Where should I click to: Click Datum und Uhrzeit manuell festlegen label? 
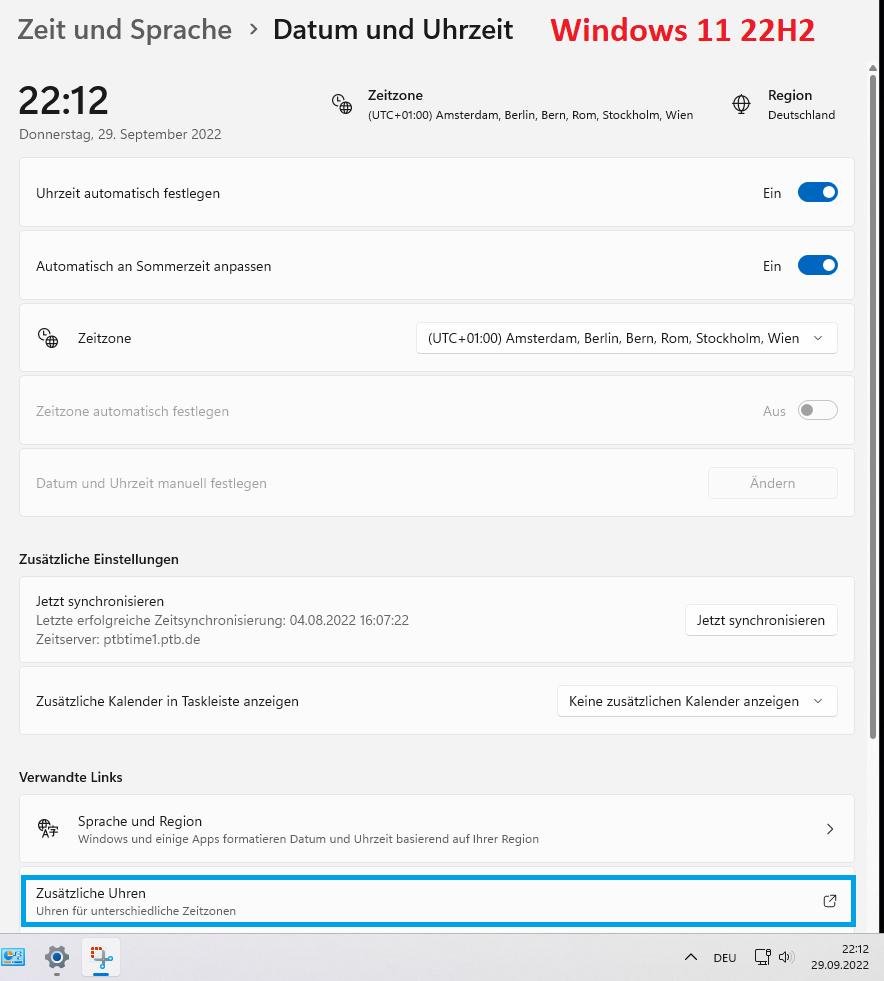click(x=151, y=483)
